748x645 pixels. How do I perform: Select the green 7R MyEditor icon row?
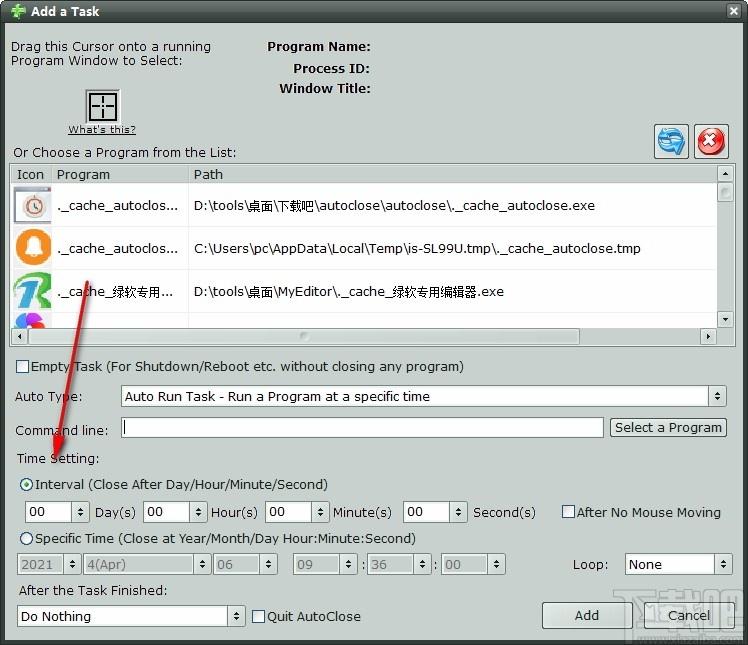coord(364,291)
